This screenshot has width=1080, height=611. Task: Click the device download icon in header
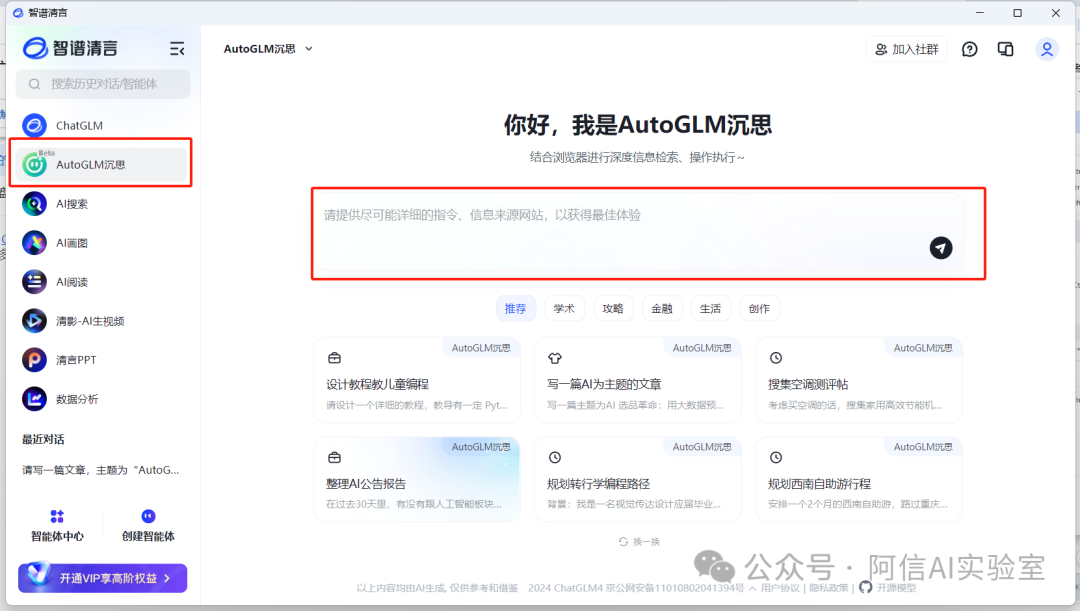tap(1006, 49)
